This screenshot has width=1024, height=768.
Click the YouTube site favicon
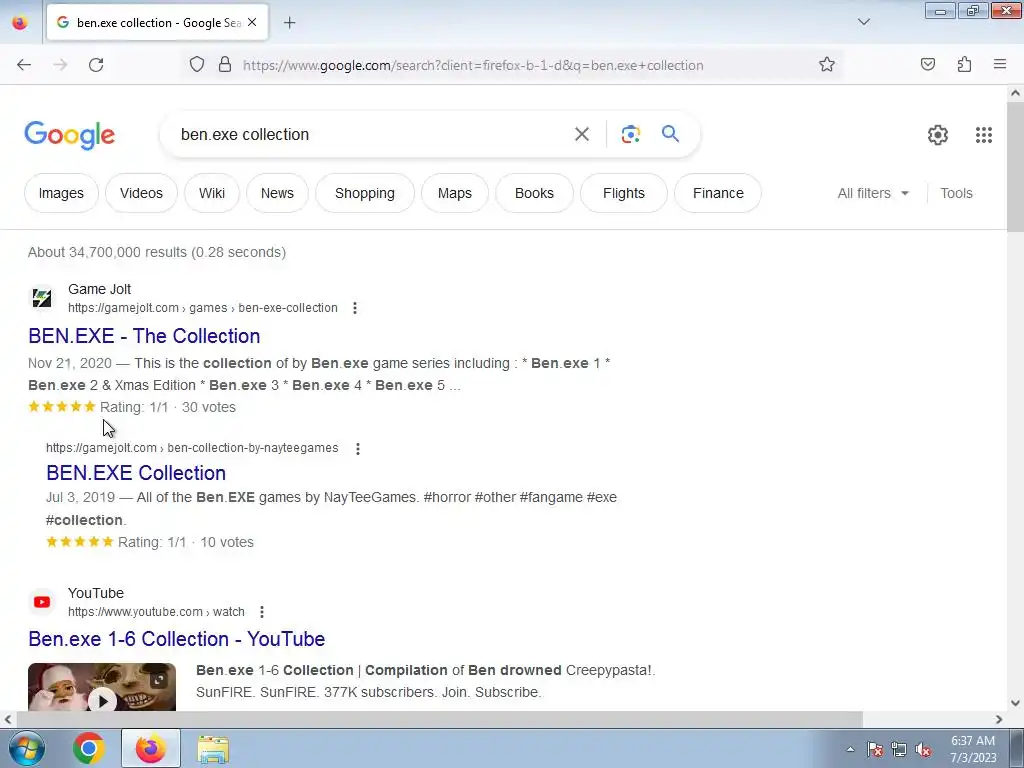42,602
